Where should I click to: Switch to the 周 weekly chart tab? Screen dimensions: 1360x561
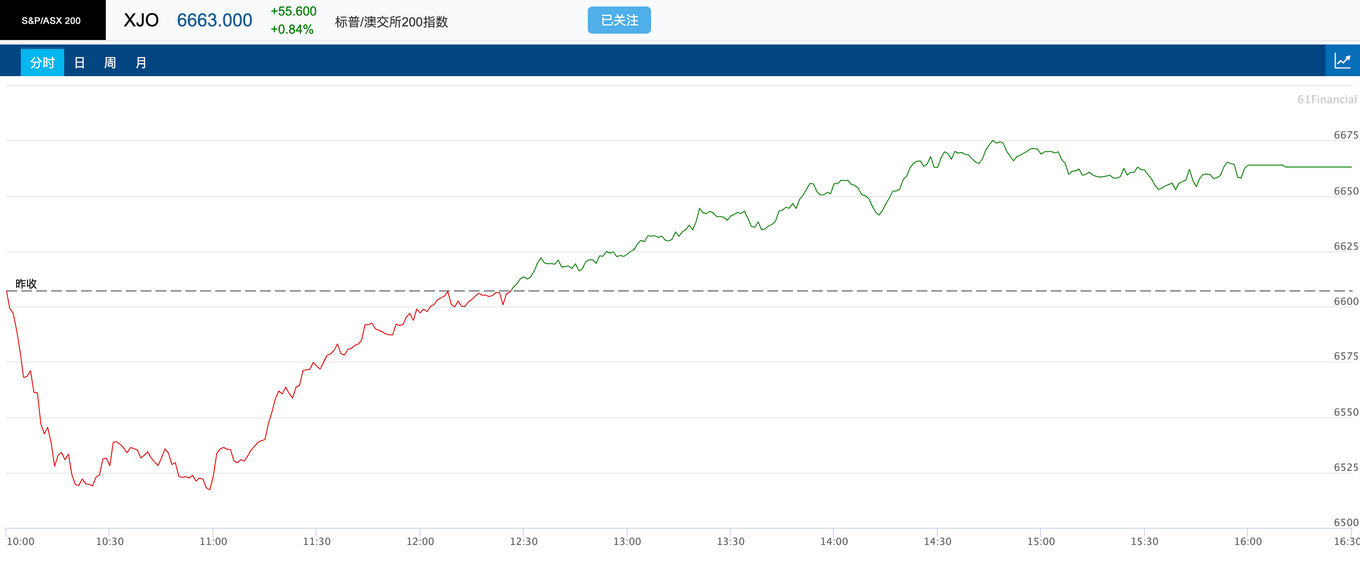tap(110, 62)
